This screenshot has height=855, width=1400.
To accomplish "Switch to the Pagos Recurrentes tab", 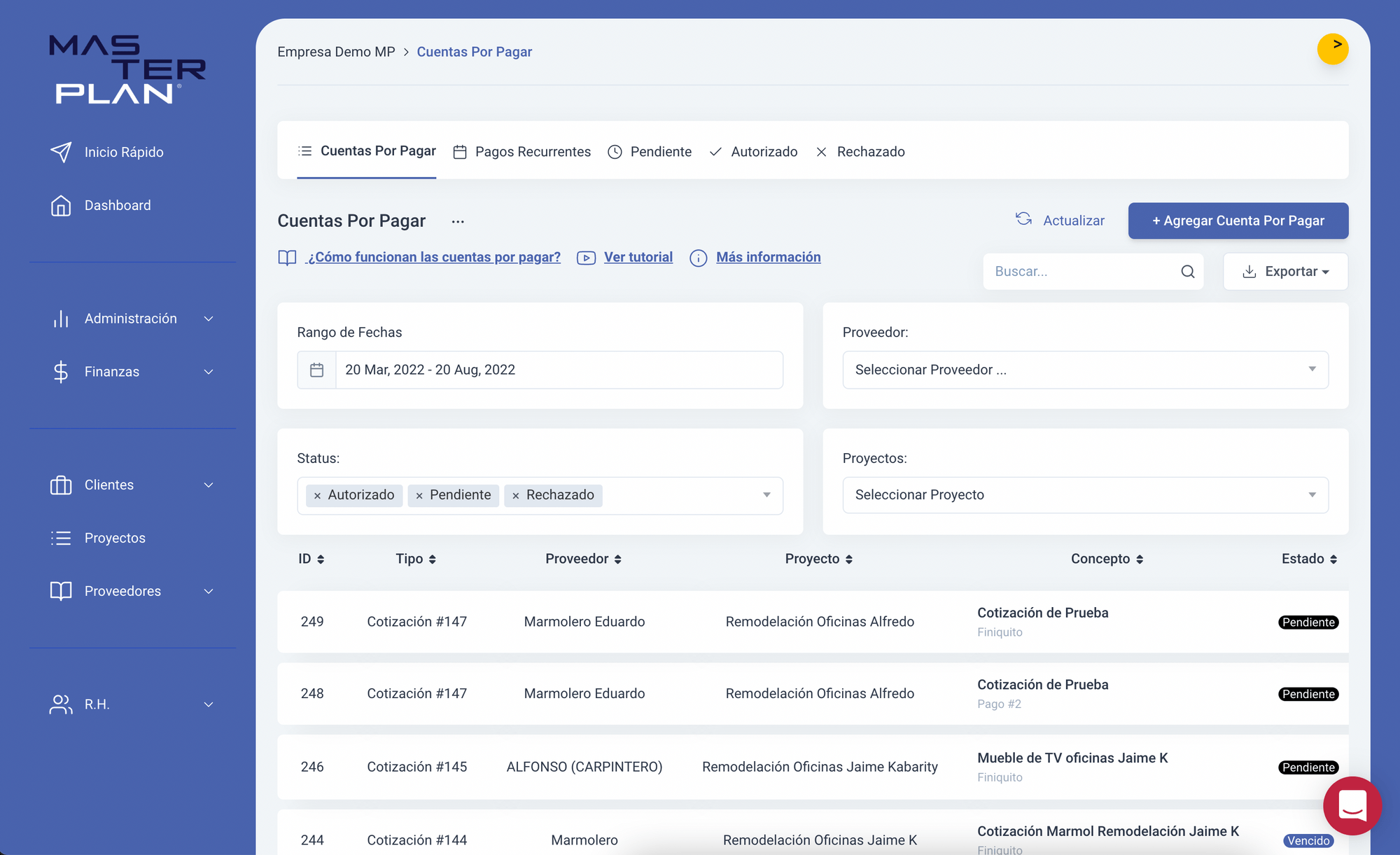I will (522, 152).
